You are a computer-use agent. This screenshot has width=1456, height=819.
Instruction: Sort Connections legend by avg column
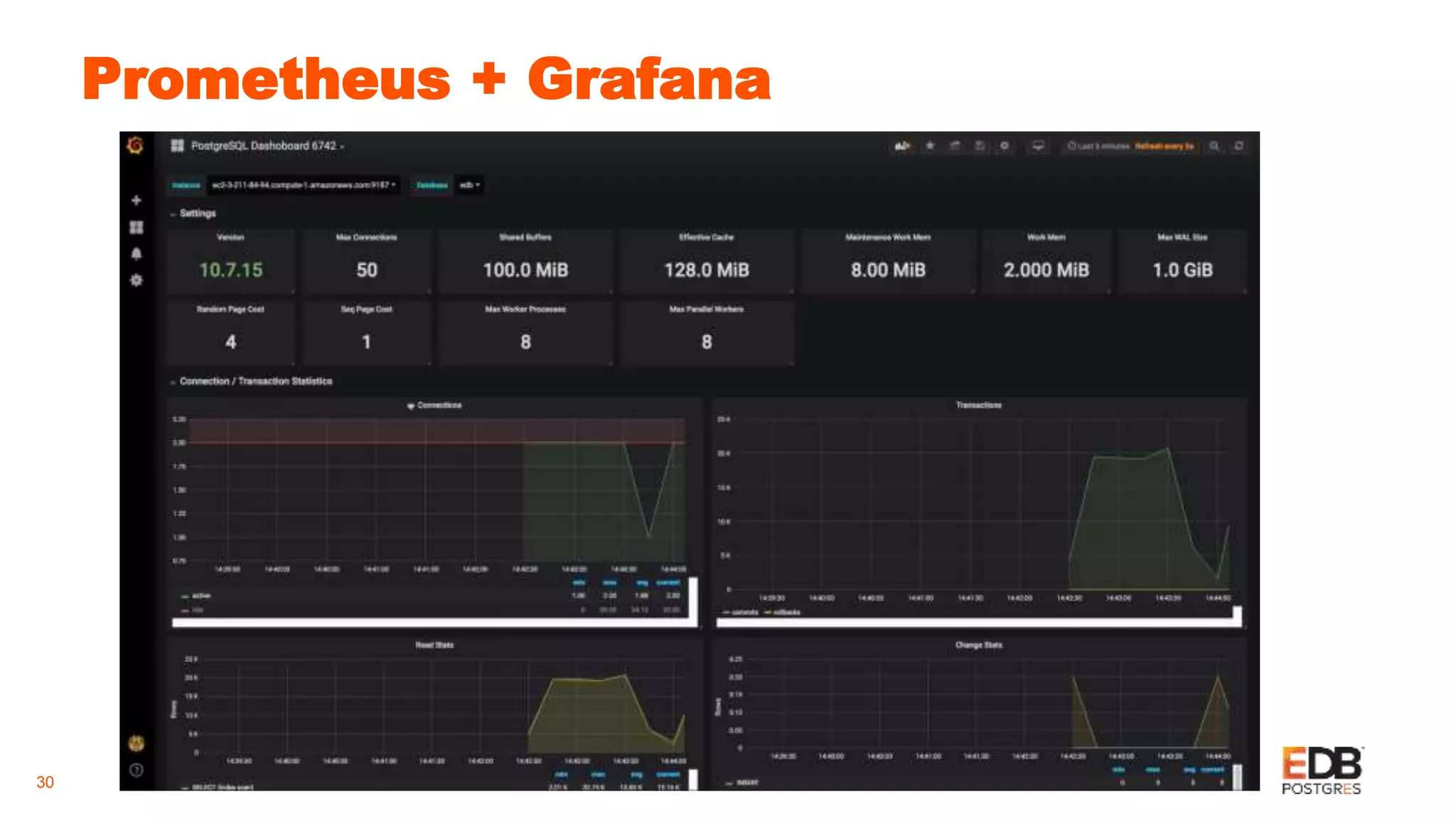click(x=642, y=583)
